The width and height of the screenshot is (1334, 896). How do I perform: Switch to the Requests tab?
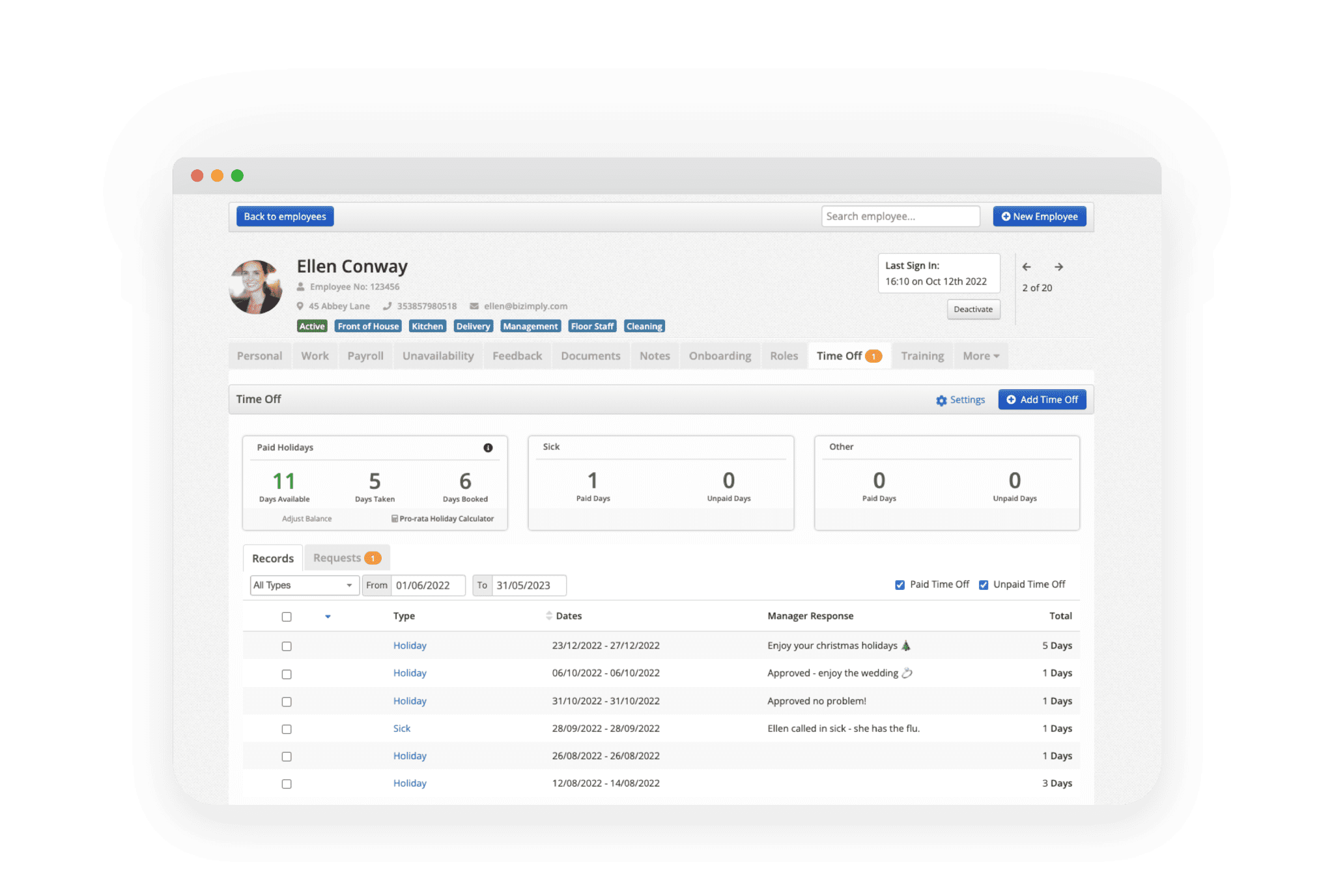[x=346, y=557]
